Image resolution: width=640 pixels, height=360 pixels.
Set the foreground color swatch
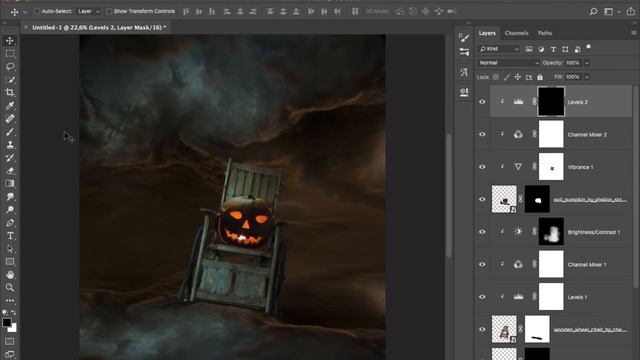point(7,322)
